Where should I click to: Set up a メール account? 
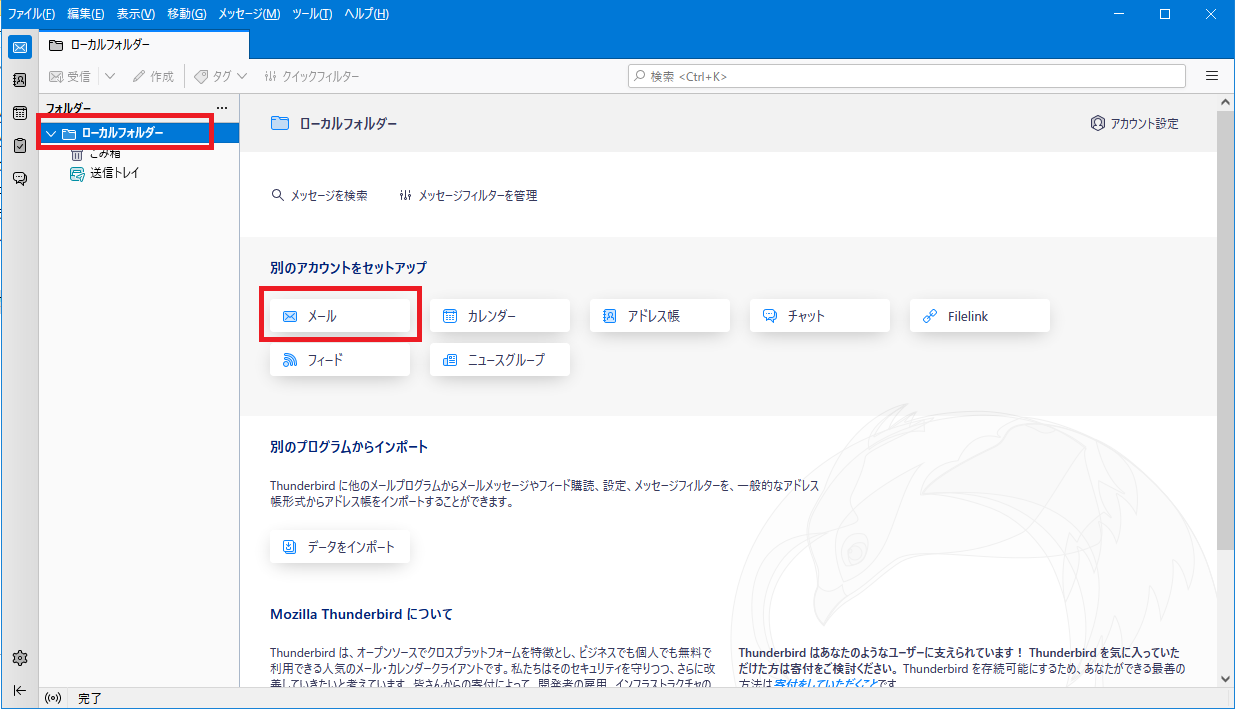(x=340, y=316)
